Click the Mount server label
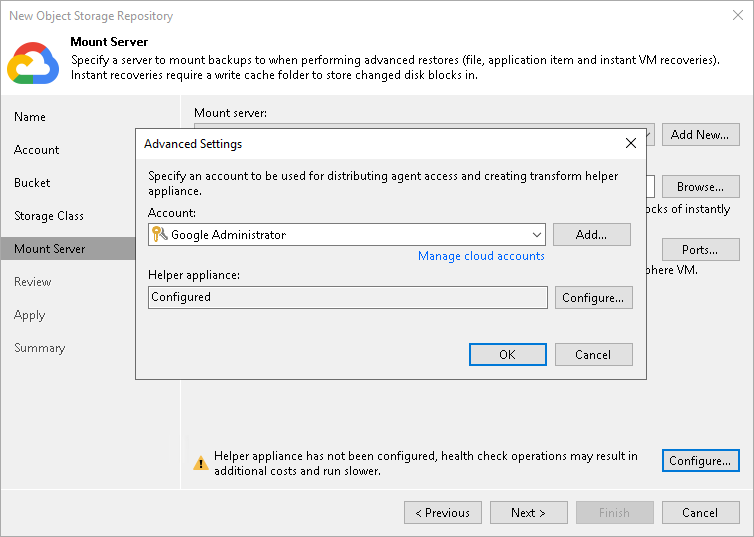The width and height of the screenshot is (754, 537). (x=230, y=113)
